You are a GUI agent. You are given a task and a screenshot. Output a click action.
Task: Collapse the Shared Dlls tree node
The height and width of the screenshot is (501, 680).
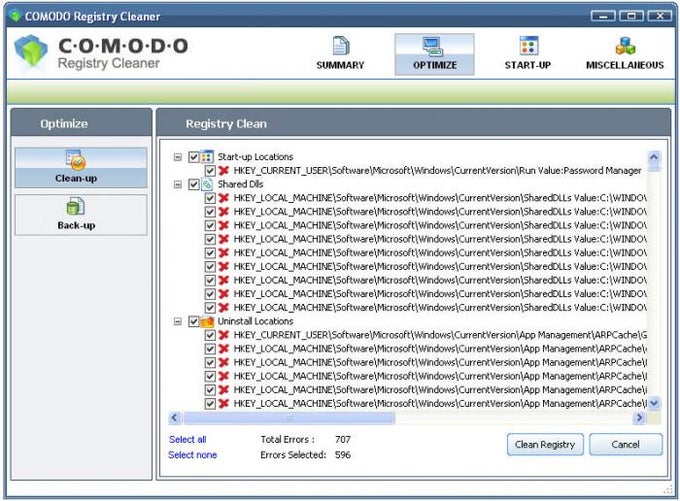(177, 185)
